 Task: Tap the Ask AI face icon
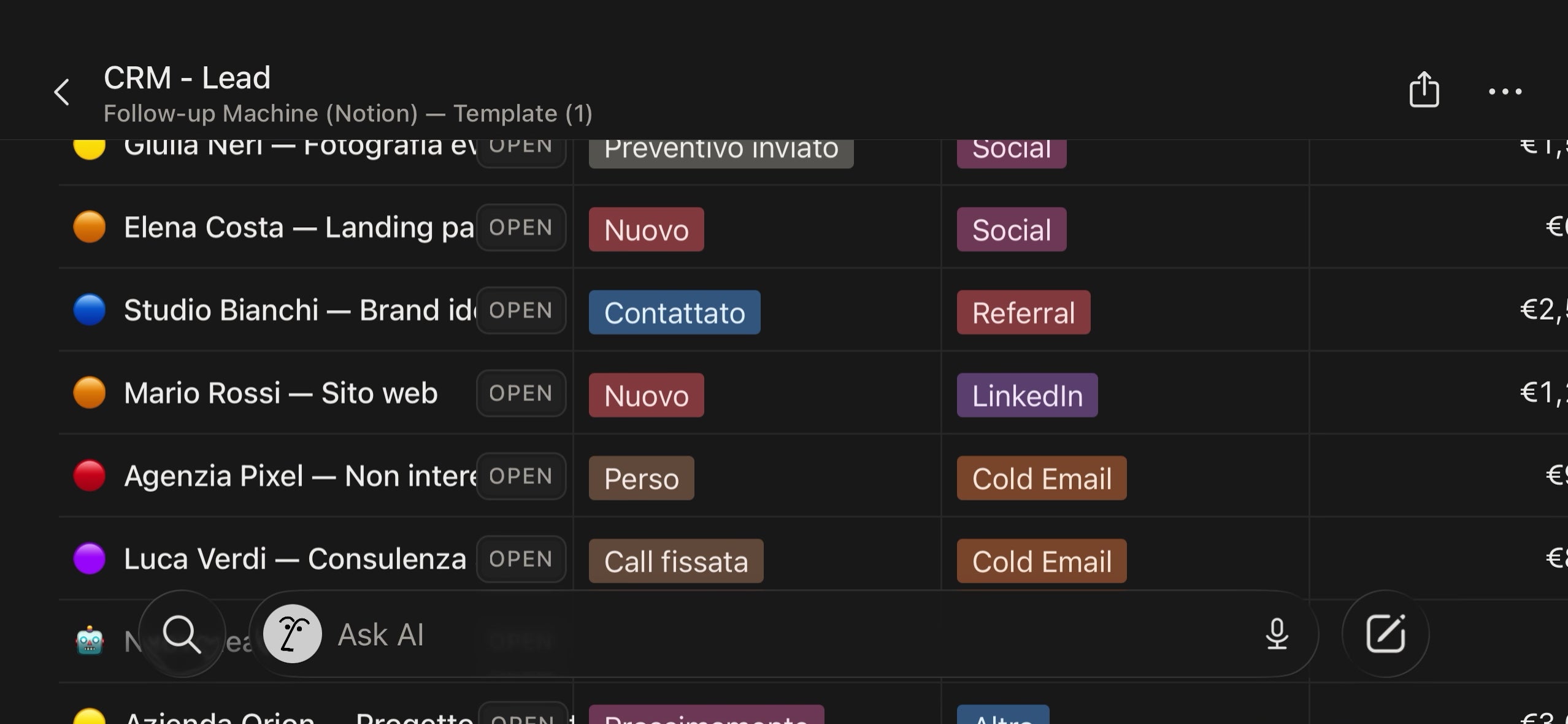[293, 633]
